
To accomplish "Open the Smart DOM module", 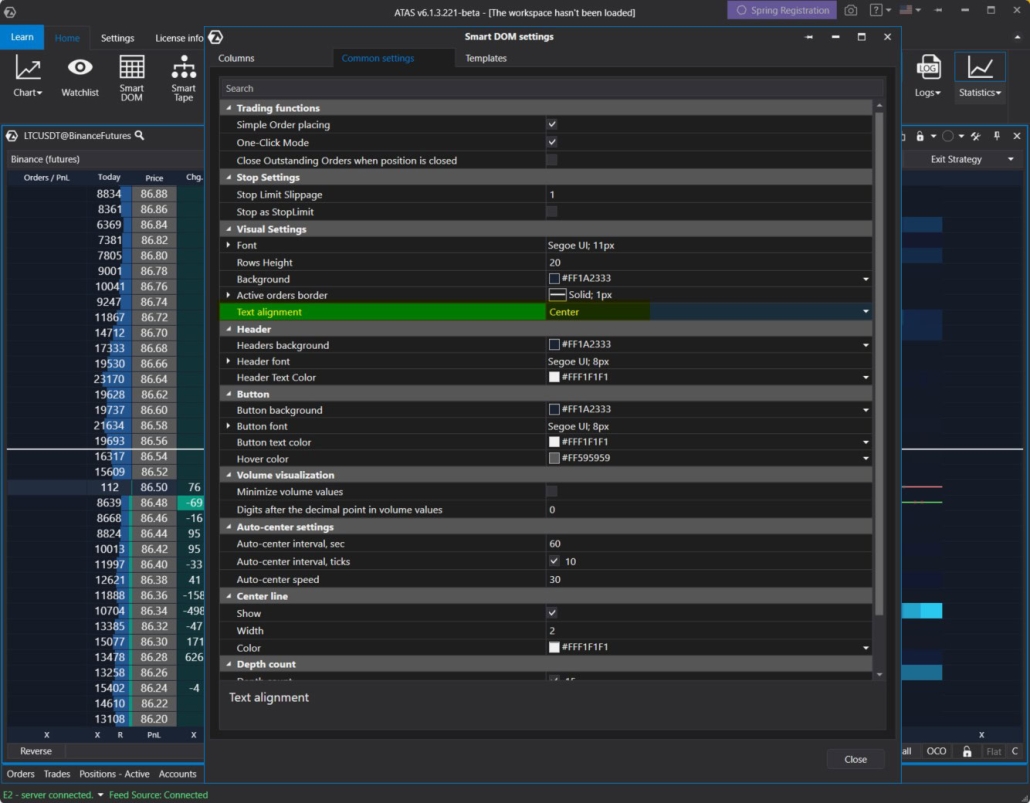I will coord(131,79).
